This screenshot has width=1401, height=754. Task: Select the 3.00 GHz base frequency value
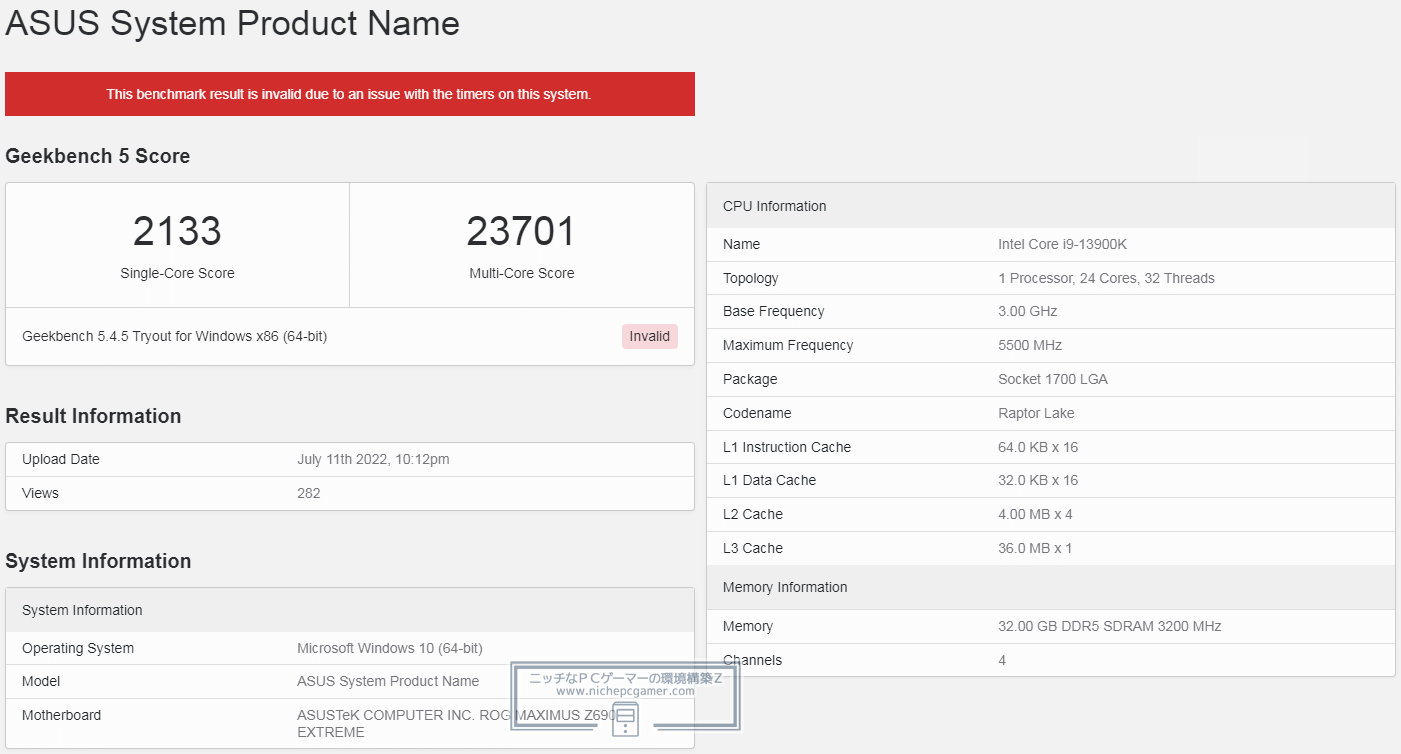tap(1028, 311)
